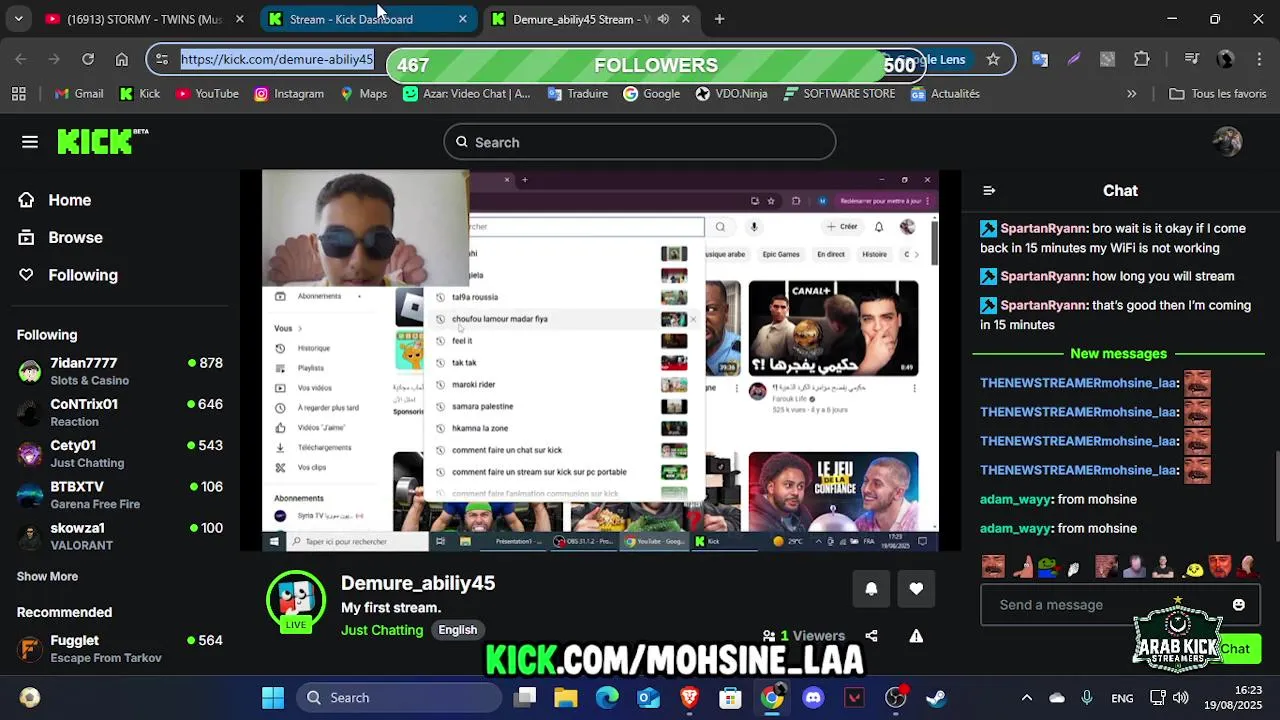
Task: Share the stream via share icon
Action: (x=871, y=636)
